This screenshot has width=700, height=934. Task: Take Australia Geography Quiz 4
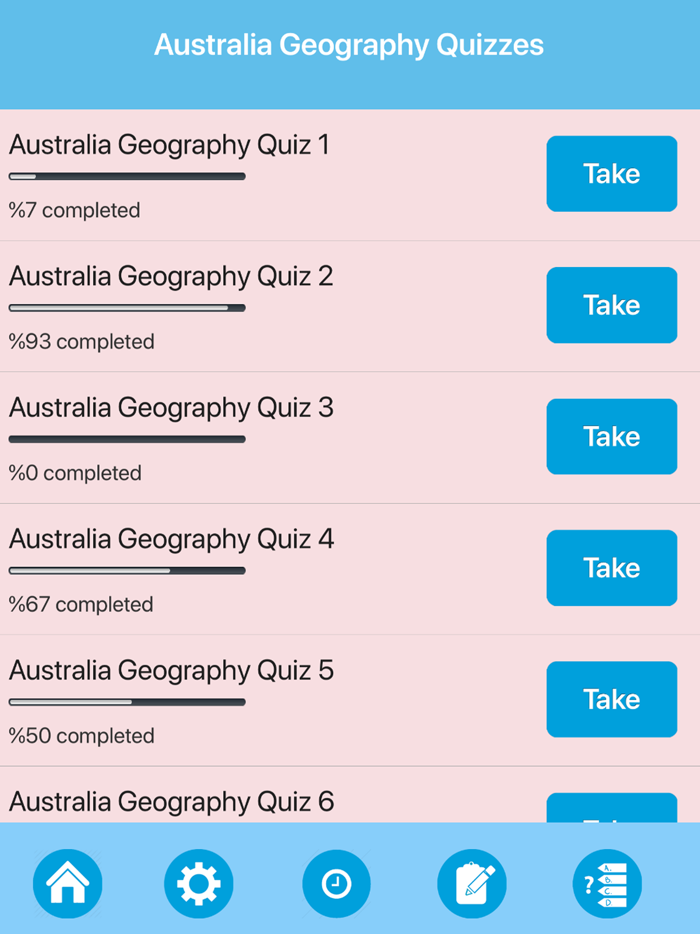pyautogui.click(x=611, y=568)
